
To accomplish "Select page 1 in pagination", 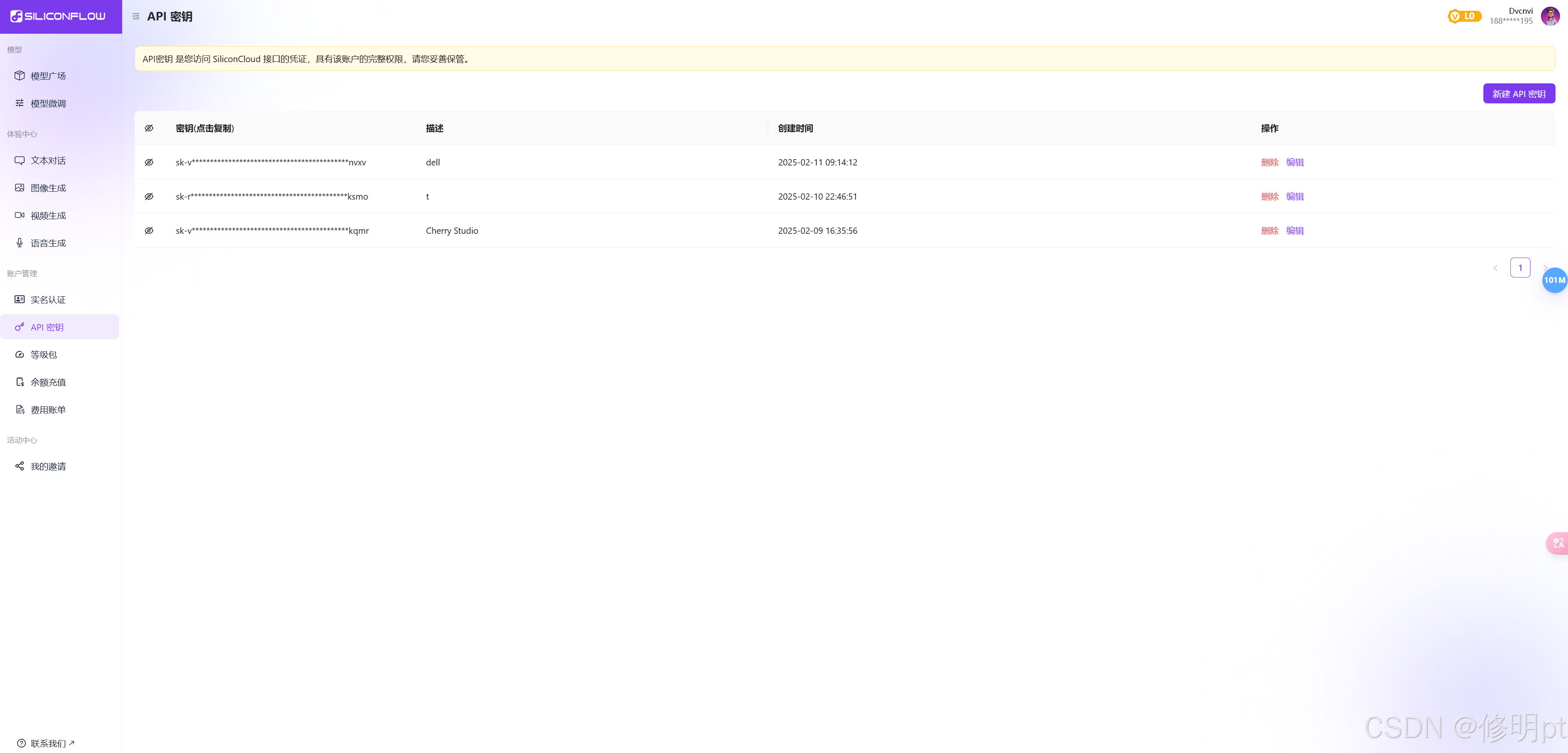I will [x=1520, y=268].
